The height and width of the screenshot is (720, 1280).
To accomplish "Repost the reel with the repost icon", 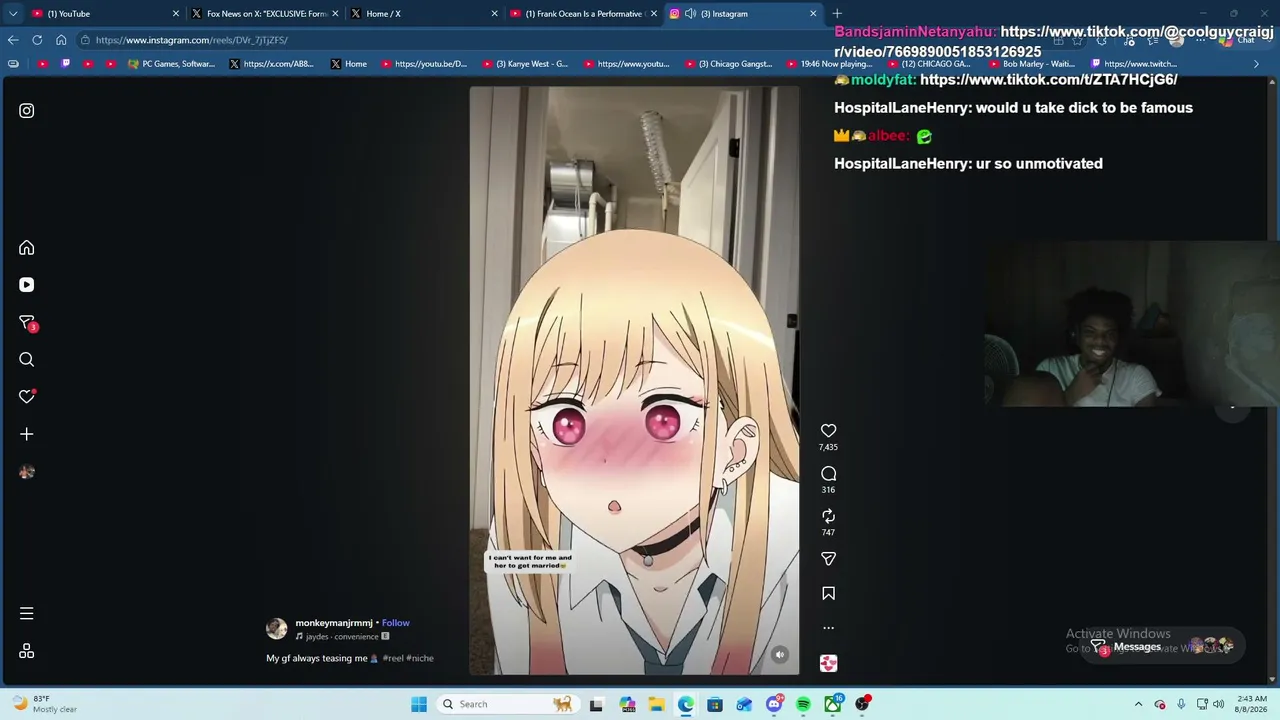I will point(828,516).
